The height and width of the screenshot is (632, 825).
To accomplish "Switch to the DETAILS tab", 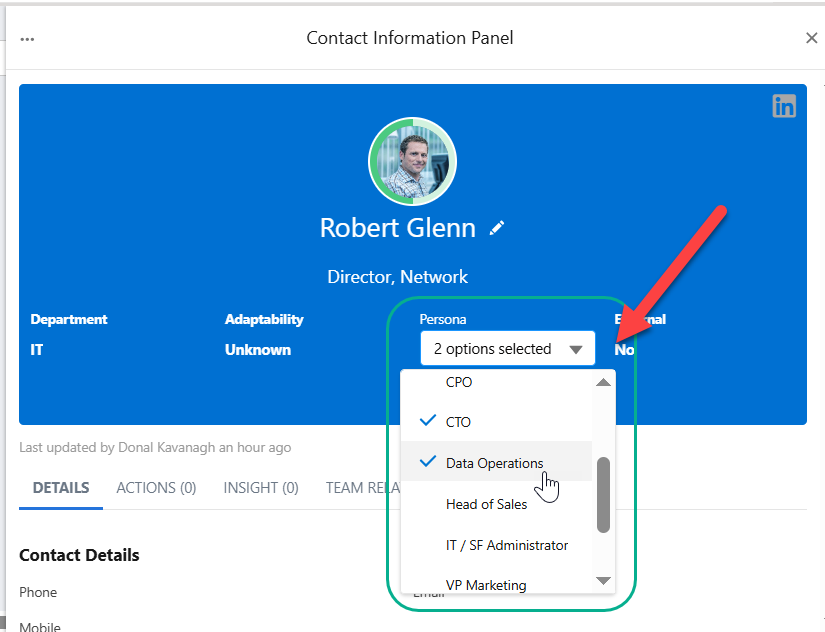I will pyautogui.click(x=61, y=488).
